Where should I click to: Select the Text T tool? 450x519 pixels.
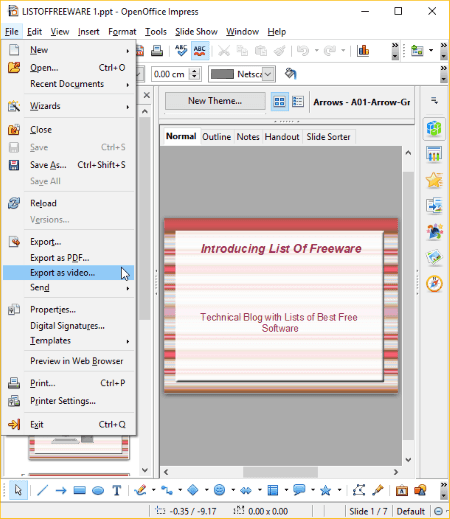pyautogui.click(x=116, y=490)
